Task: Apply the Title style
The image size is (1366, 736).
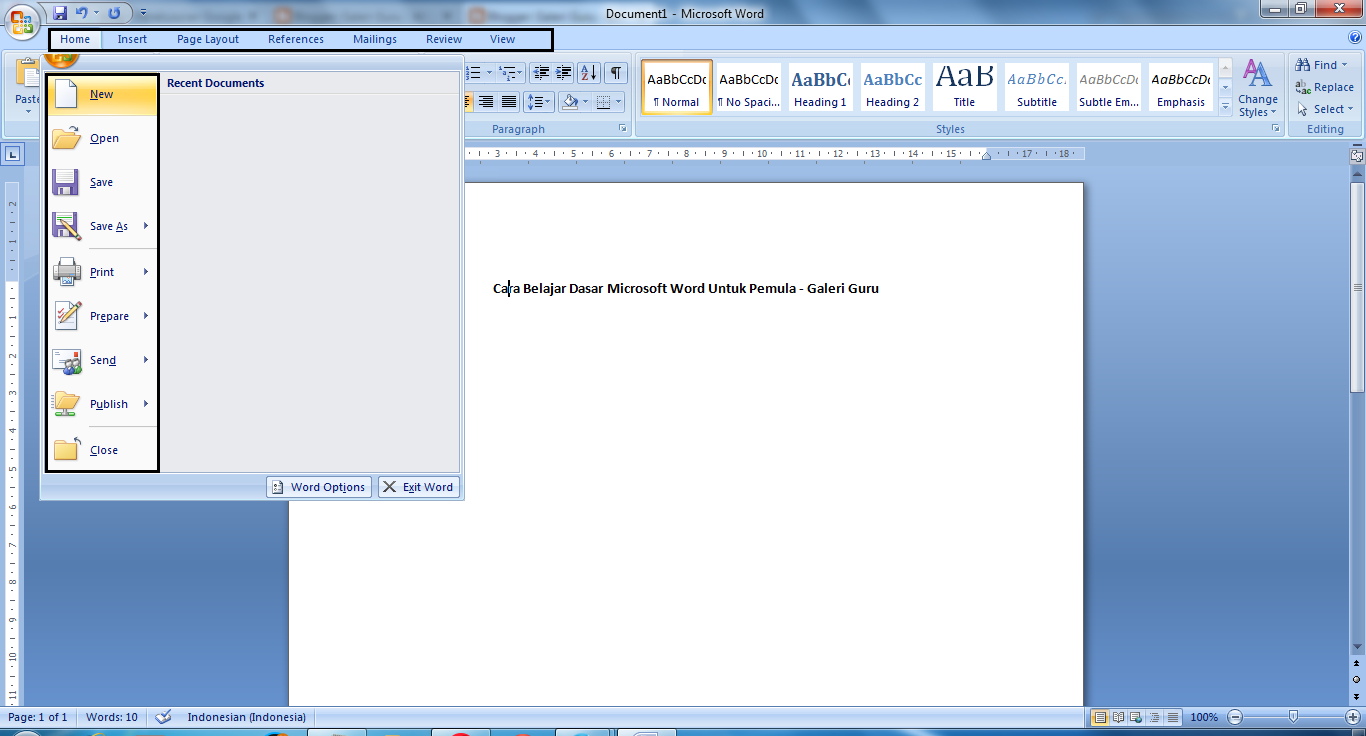Action: (964, 87)
